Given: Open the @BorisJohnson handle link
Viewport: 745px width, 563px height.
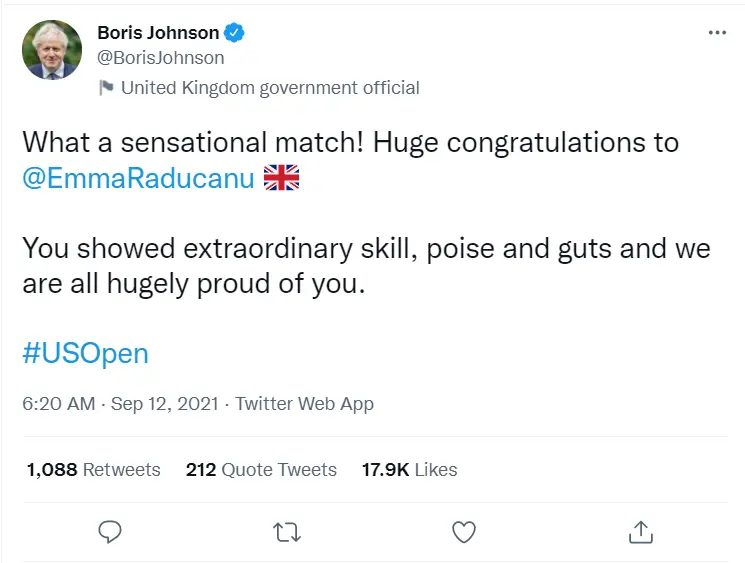Looking at the screenshot, I should 160,57.
